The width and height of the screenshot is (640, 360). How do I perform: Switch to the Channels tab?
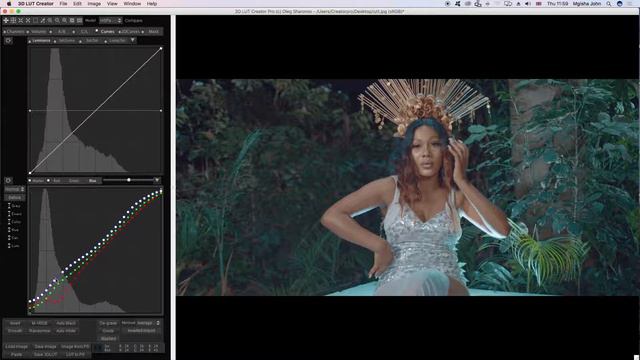tap(14, 32)
